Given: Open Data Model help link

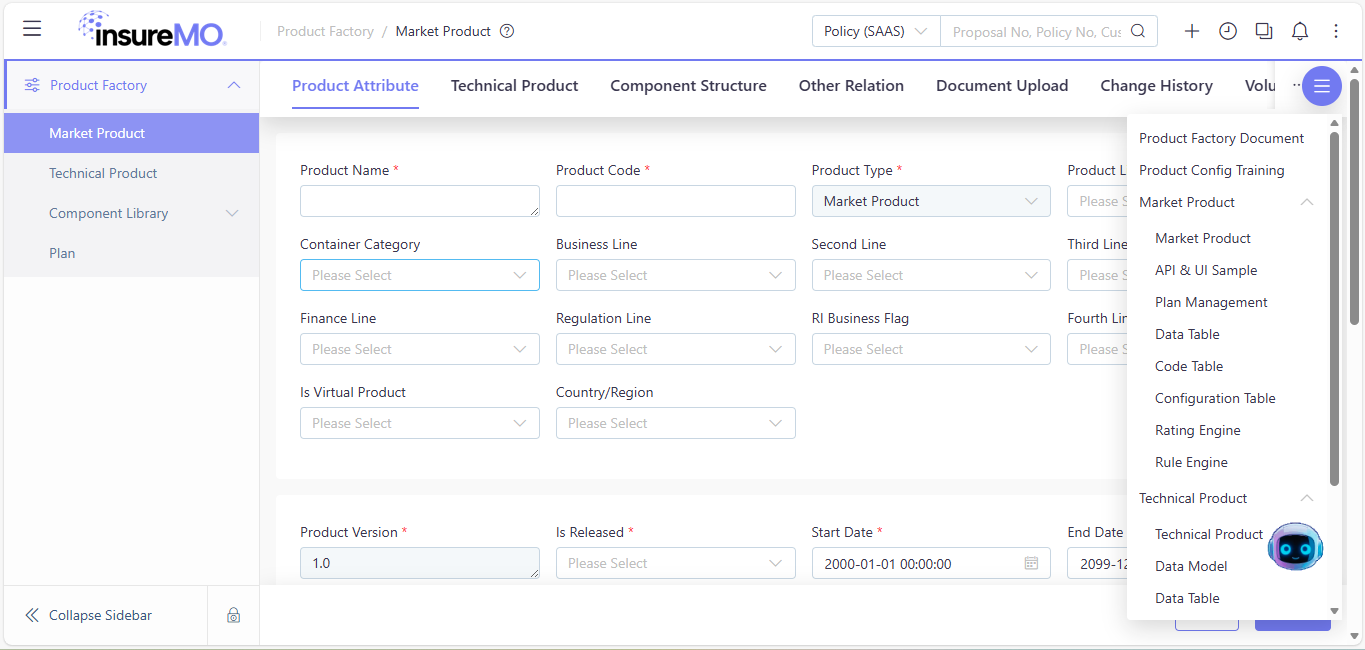Looking at the screenshot, I should point(1191,566).
